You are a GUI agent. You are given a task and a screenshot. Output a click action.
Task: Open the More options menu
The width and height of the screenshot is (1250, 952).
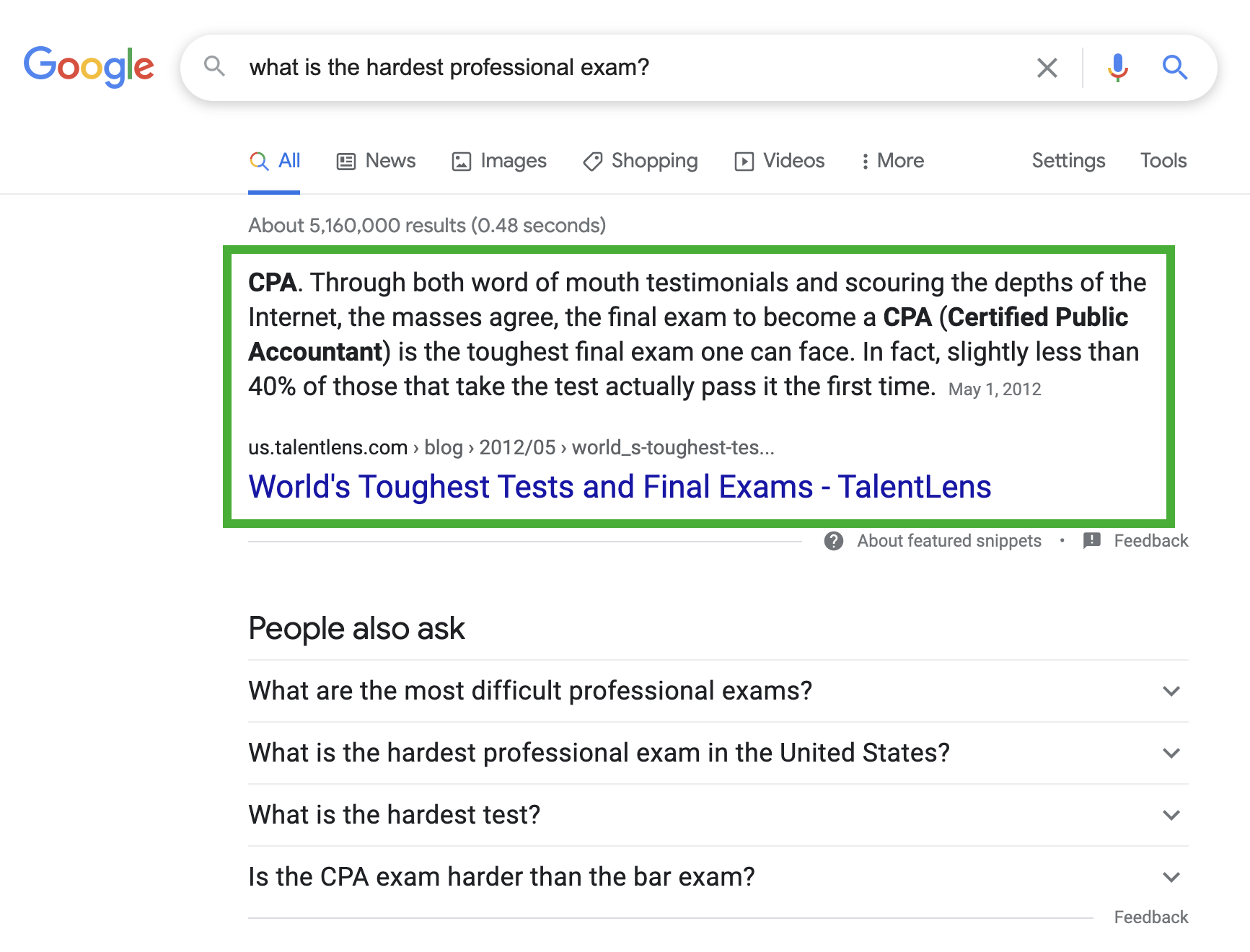point(892,161)
